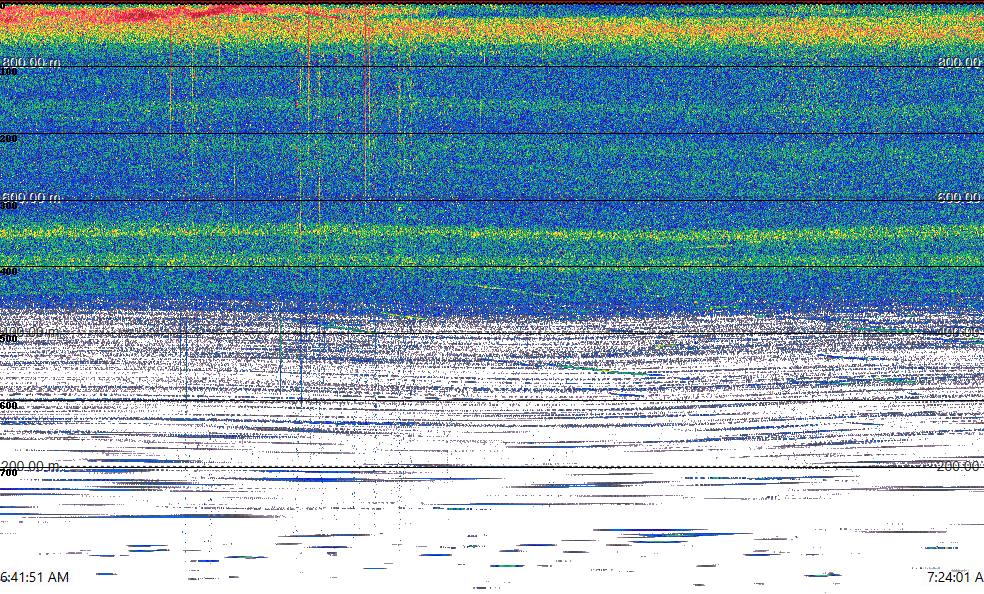Select the bold 300 depth gridline label
Screen dimensions: 984x594
(x=9, y=206)
